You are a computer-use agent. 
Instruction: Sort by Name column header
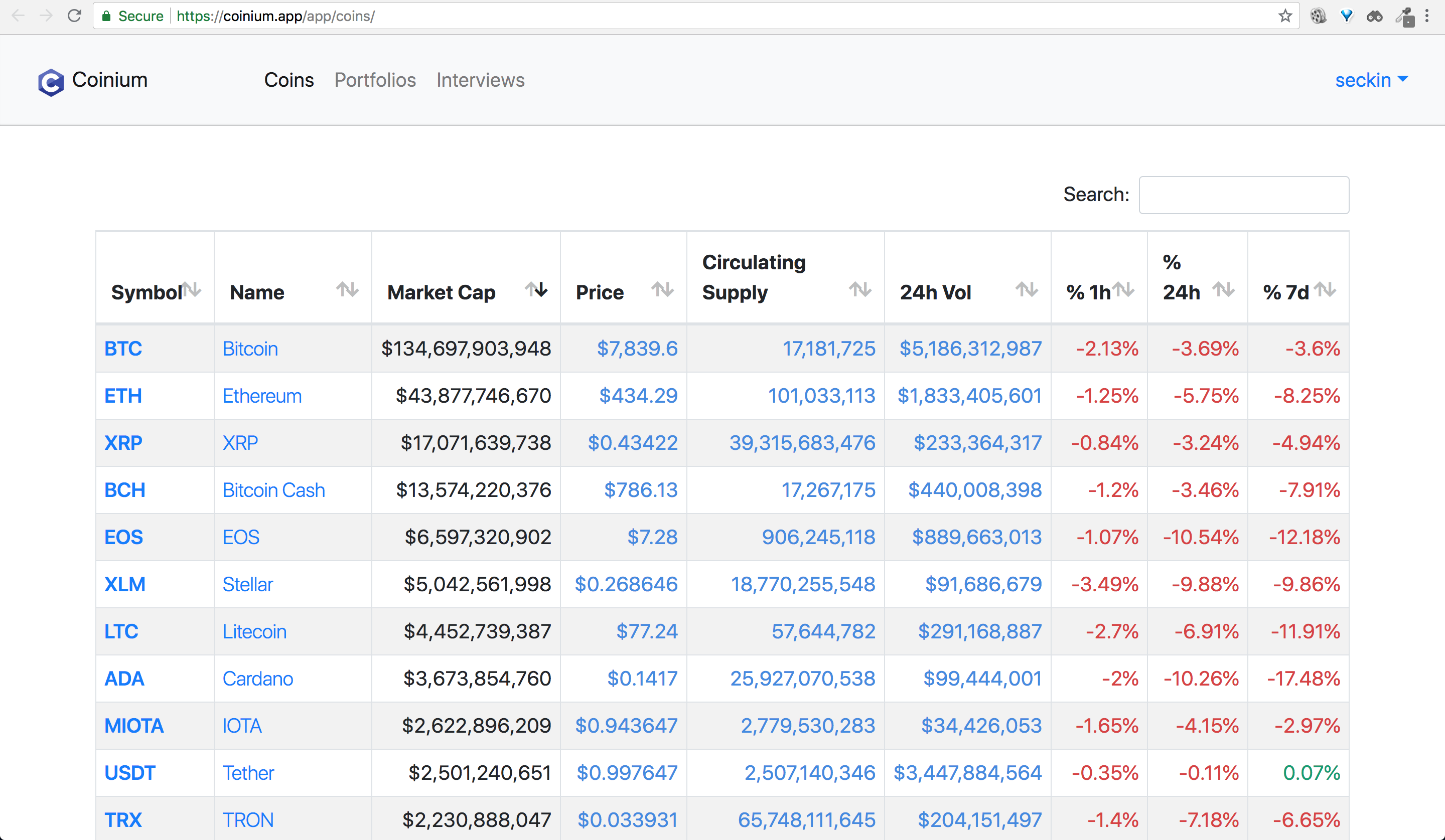coord(257,292)
